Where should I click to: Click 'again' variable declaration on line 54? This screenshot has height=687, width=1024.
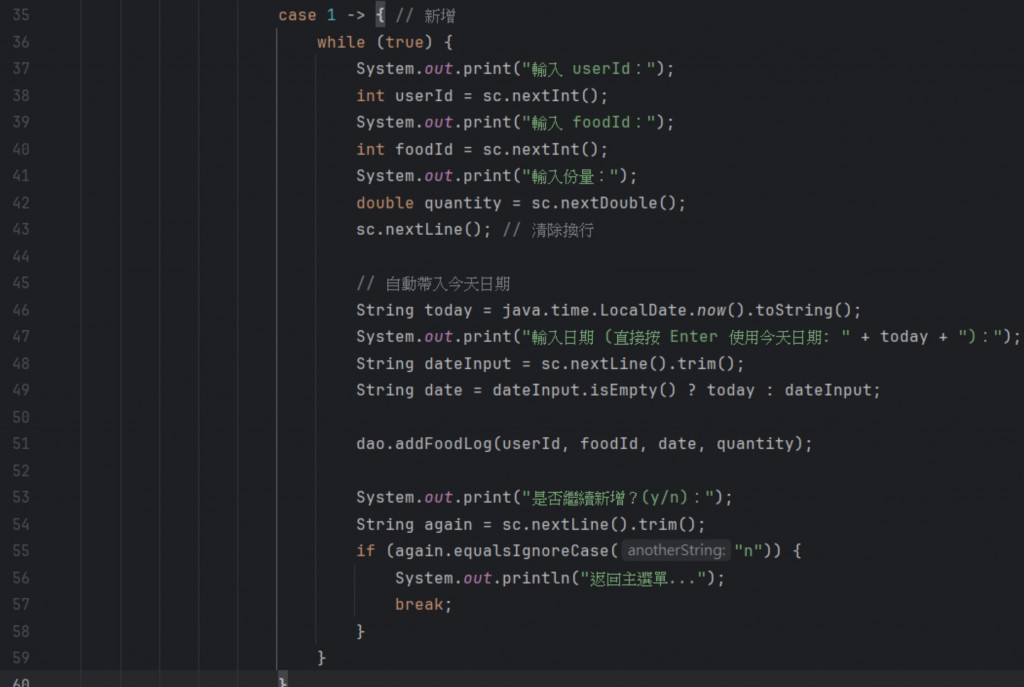tap(448, 525)
